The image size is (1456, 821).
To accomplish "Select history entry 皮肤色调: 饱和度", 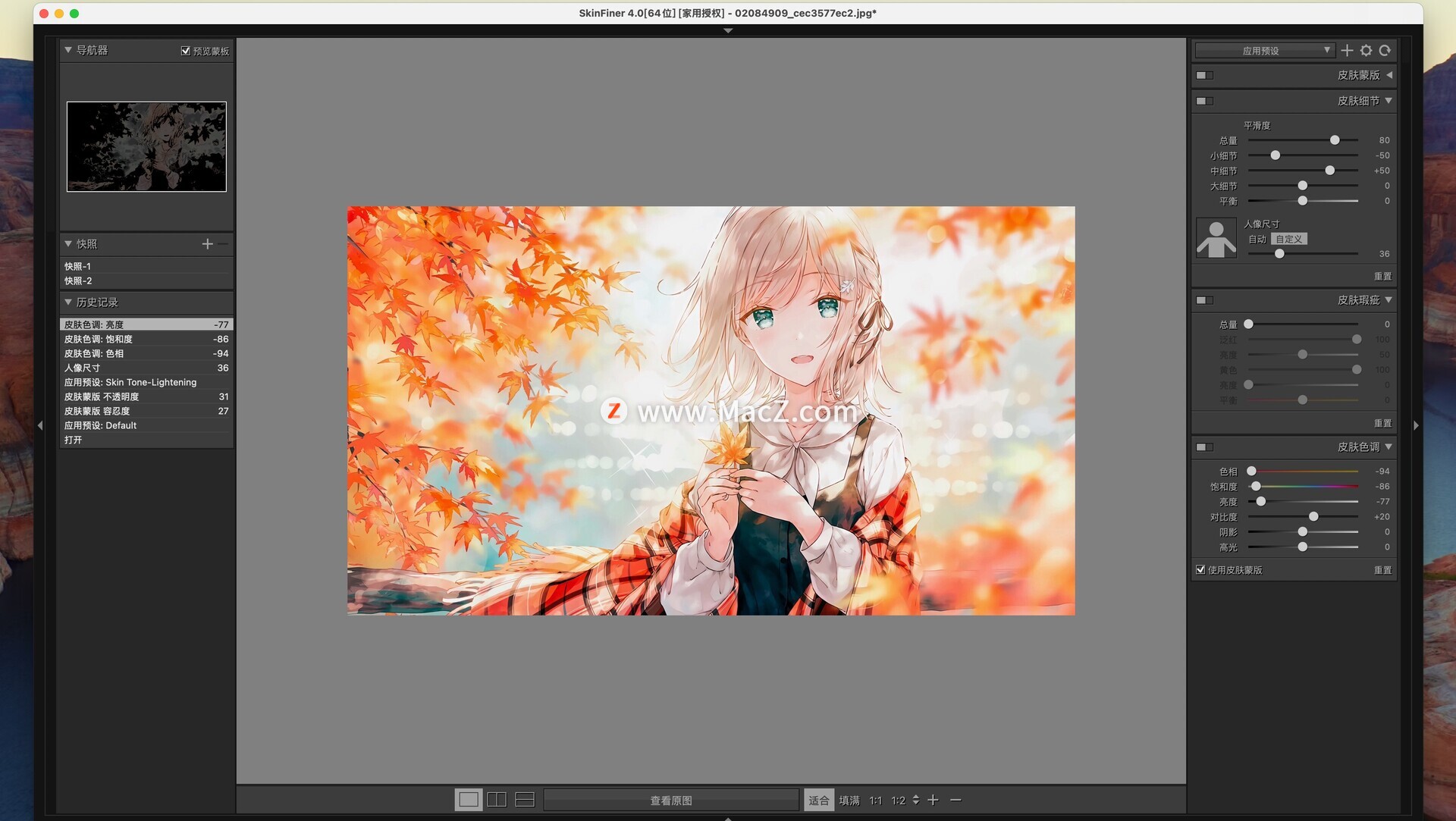I will (146, 339).
